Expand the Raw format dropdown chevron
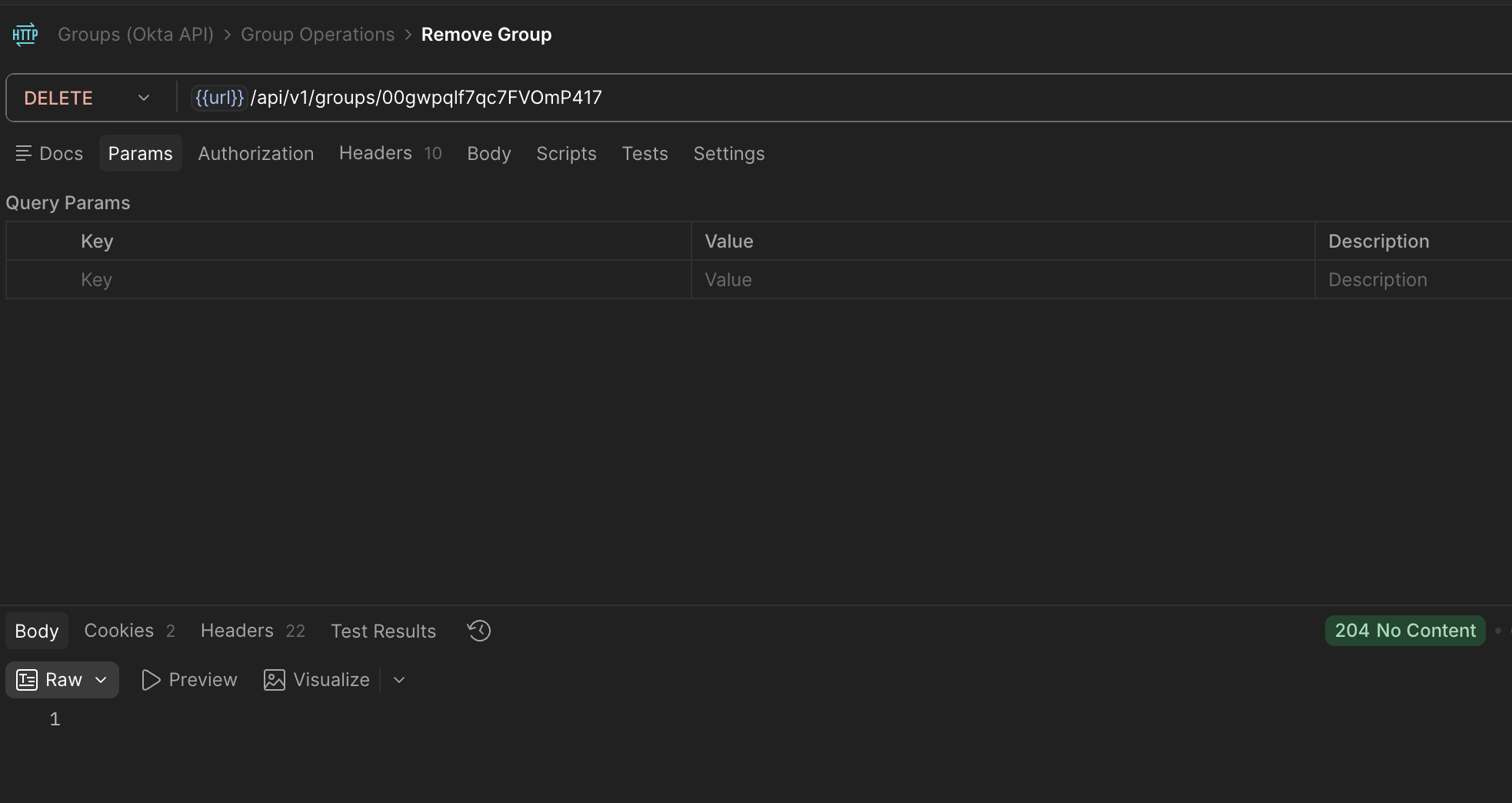This screenshot has height=803, width=1512. tap(101, 680)
